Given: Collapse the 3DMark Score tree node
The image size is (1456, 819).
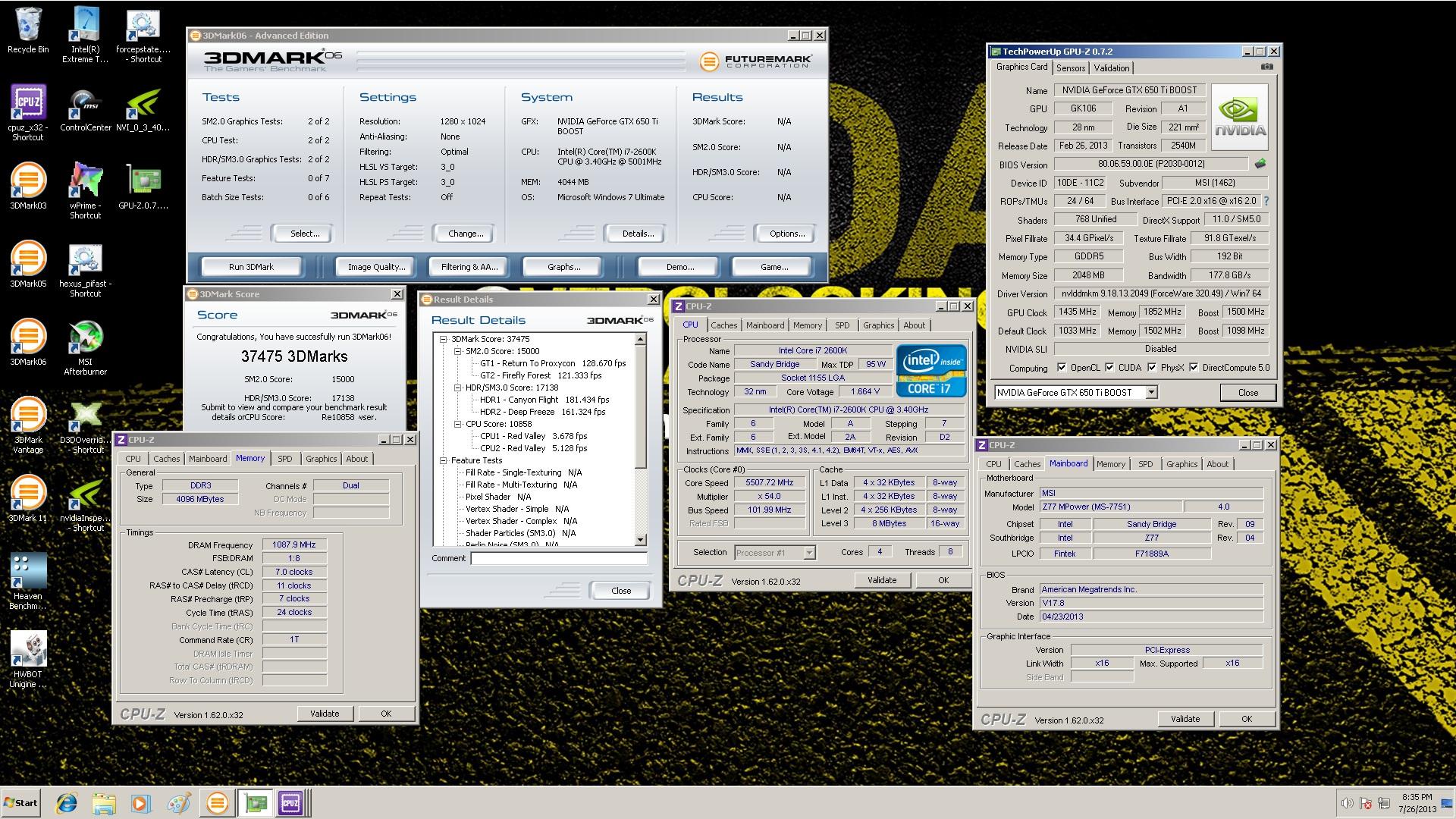Looking at the screenshot, I should point(444,340).
